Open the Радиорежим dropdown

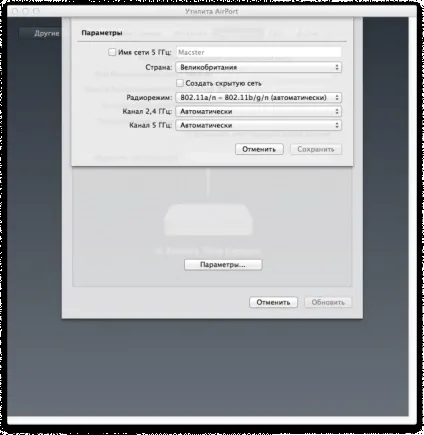coord(259,98)
